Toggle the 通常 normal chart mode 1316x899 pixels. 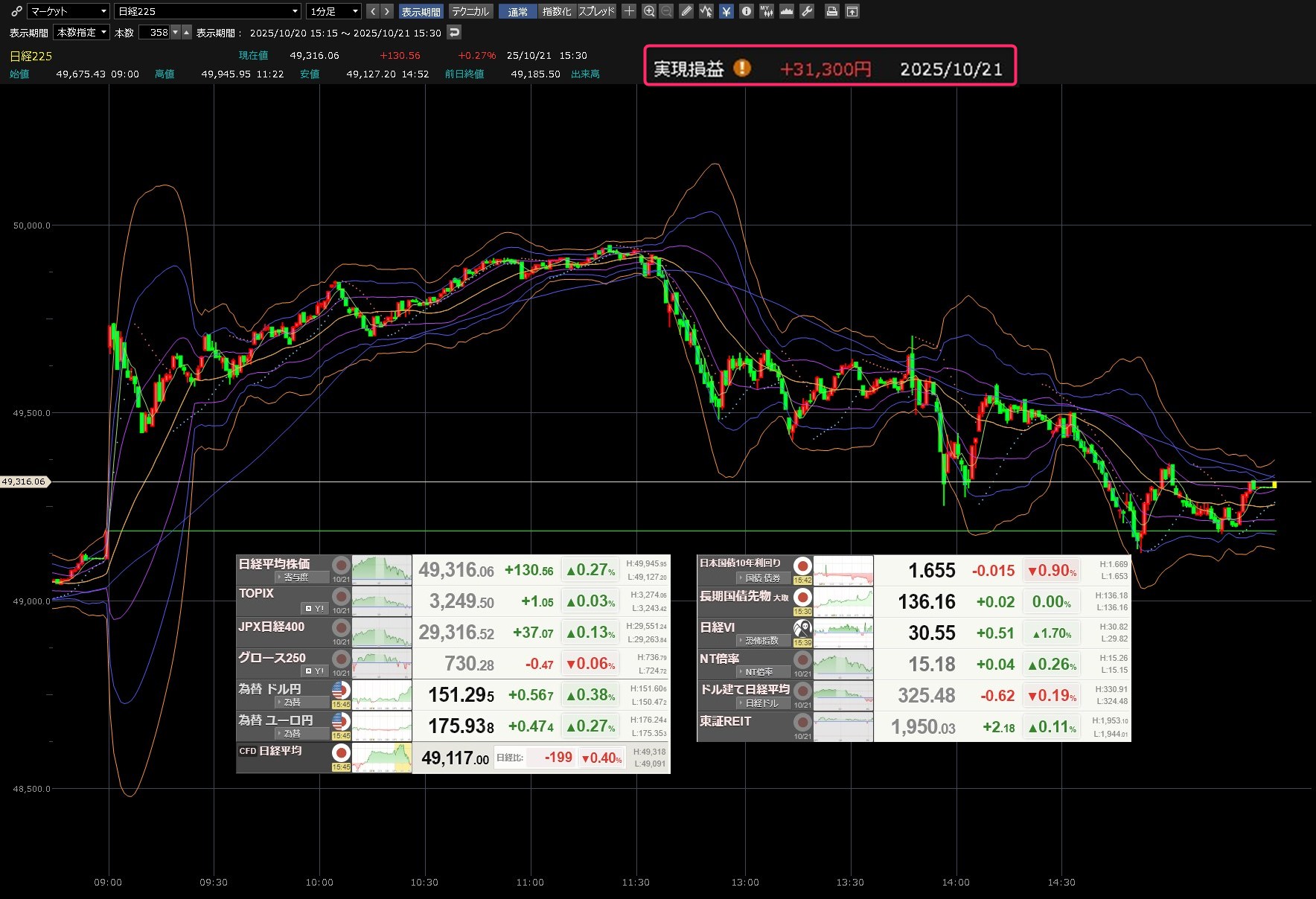point(518,11)
